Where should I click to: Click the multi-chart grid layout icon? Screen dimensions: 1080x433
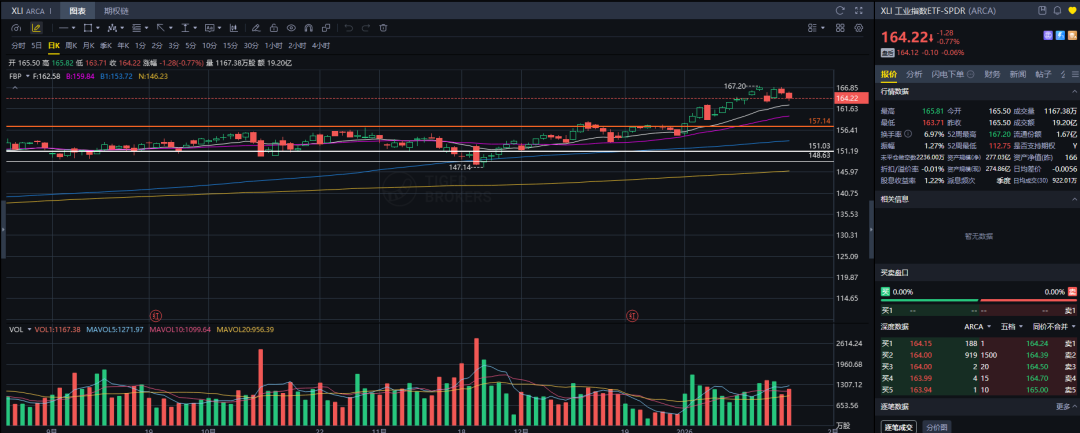(x=840, y=28)
